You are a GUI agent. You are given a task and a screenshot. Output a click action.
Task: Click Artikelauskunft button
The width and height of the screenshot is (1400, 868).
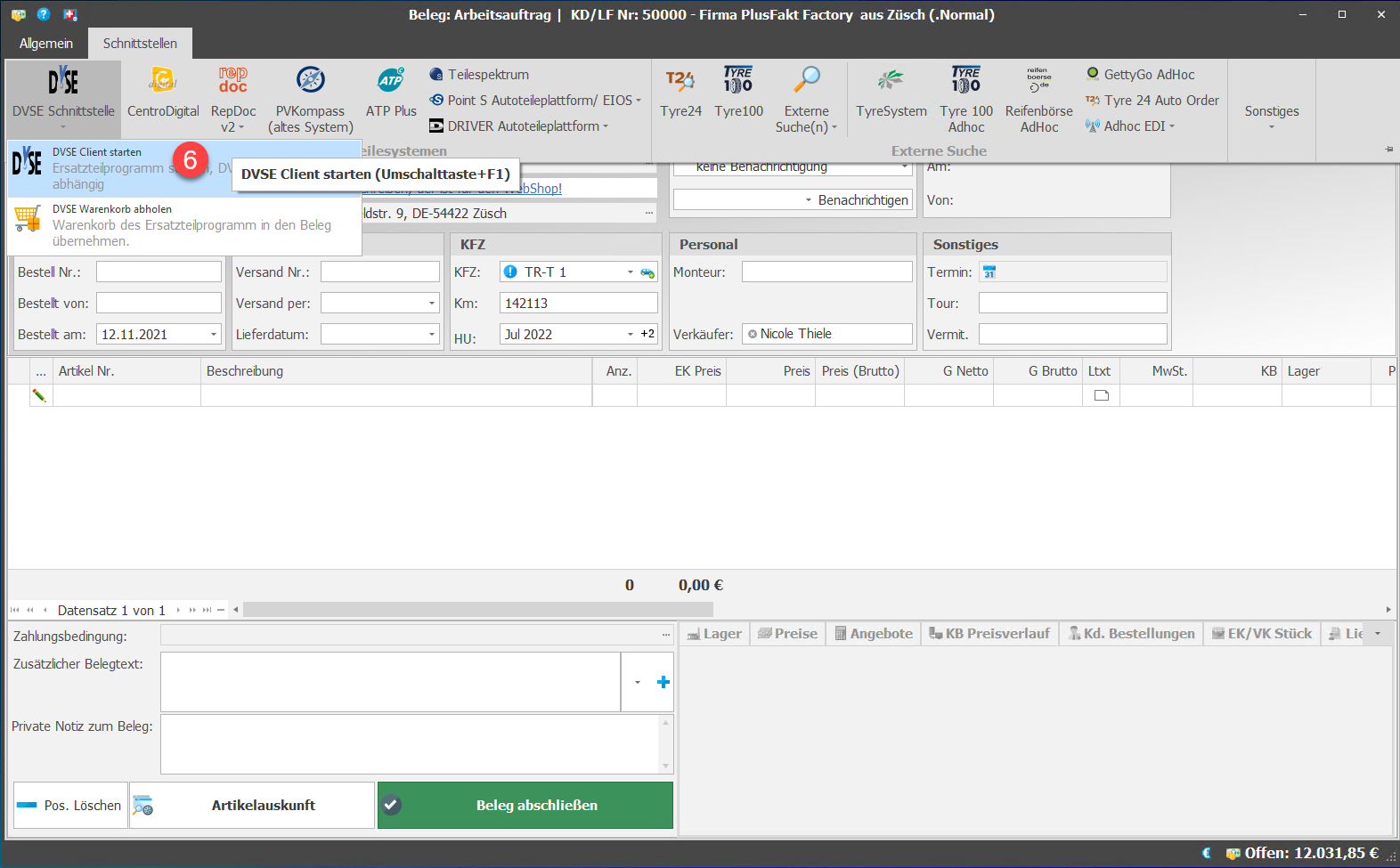pos(252,806)
